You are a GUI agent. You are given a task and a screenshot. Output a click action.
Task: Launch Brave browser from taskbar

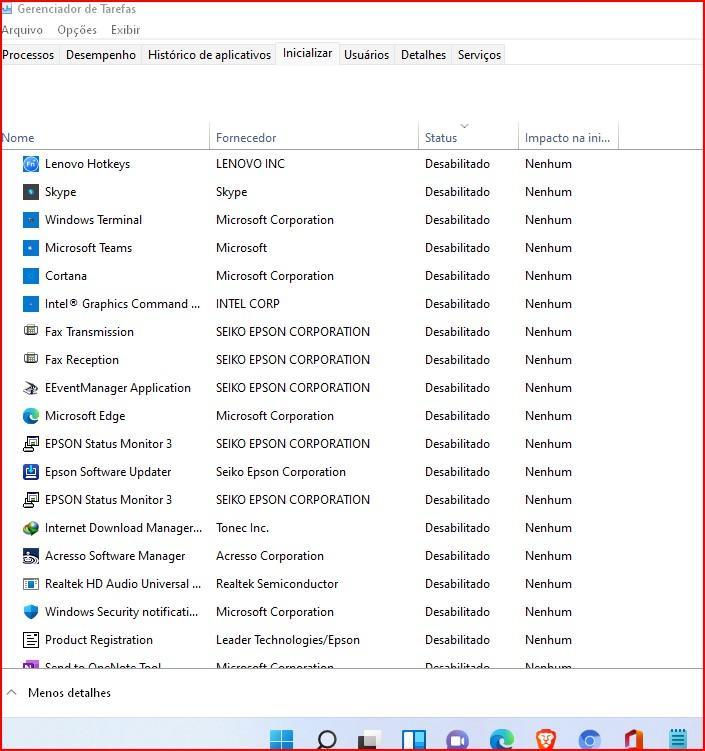[546, 740]
